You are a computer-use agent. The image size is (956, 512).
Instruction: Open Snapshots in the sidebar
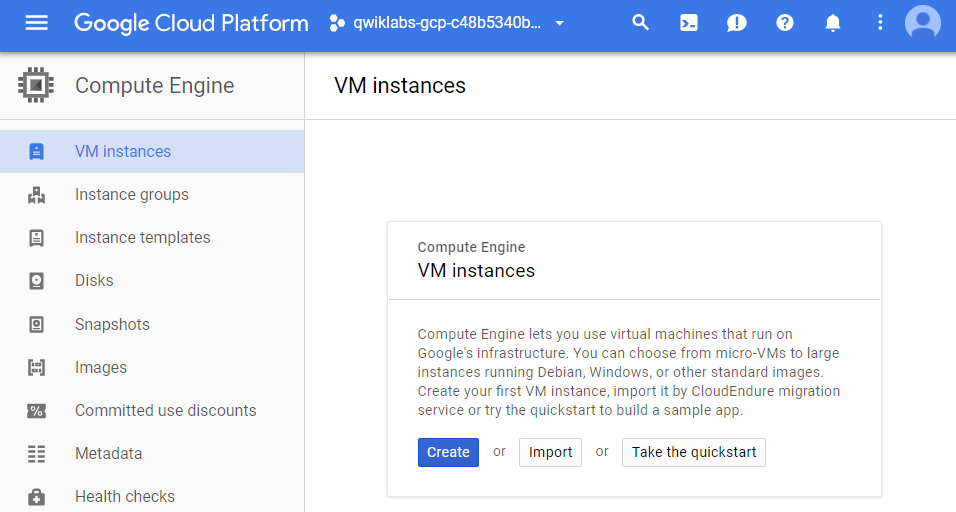click(x=152, y=324)
